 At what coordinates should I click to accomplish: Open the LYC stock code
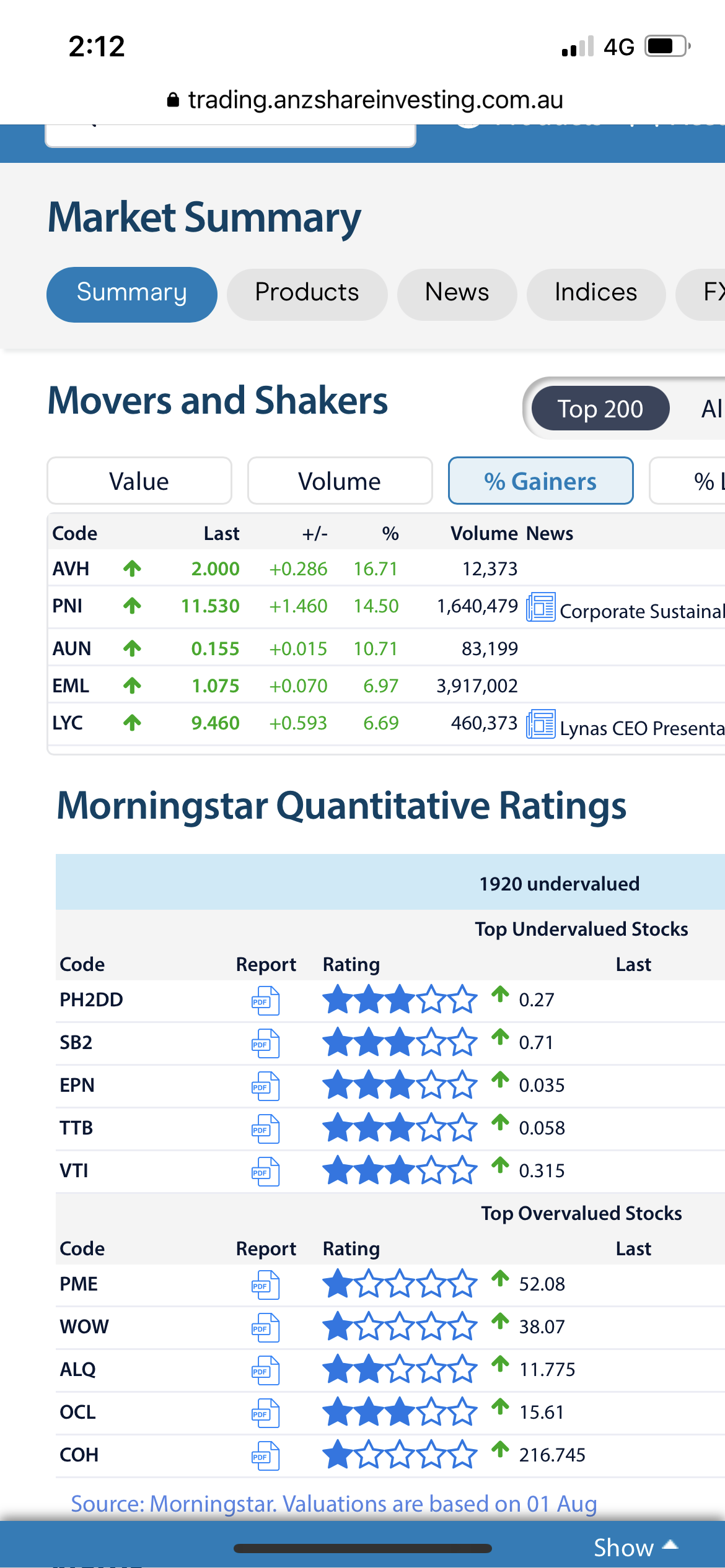point(68,723)
